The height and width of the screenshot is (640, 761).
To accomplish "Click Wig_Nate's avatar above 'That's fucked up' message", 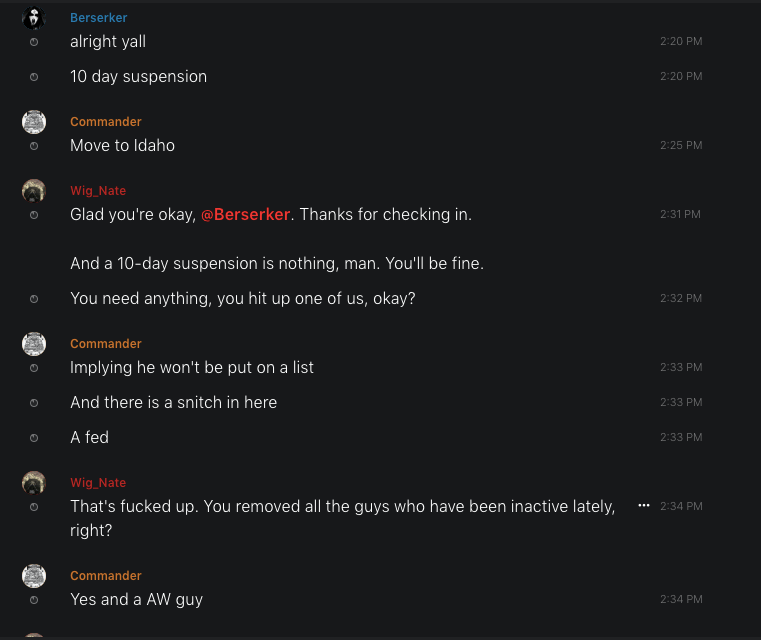I will tap(34, 483).
